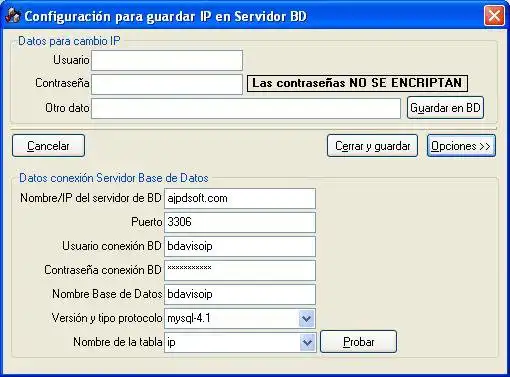Open the Versión y tipo protocolo dropdown arrow
This screenshot has width=510, height=377.
pyautogui.click(x=307, y=319)
